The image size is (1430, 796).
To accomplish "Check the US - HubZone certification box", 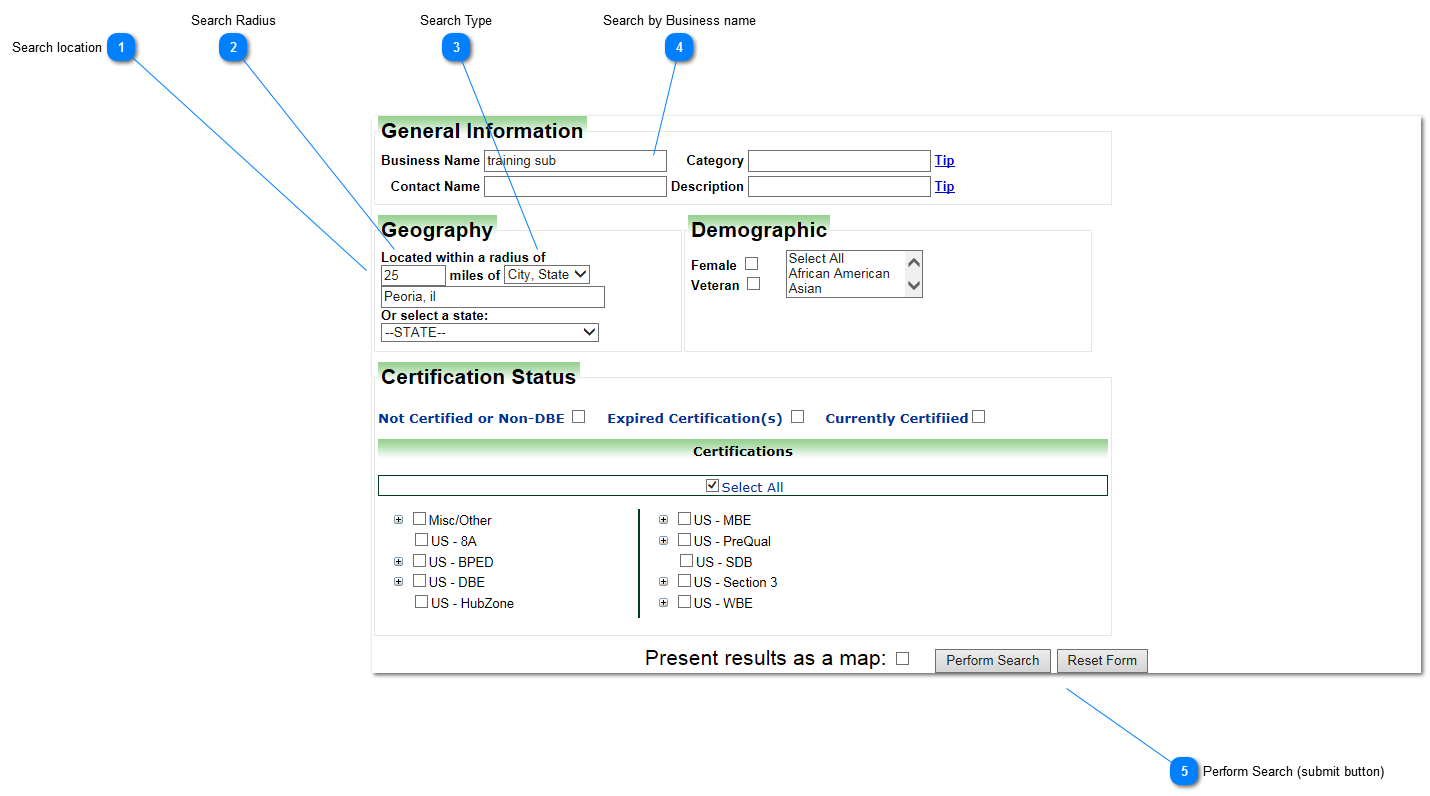I will 421,602.
